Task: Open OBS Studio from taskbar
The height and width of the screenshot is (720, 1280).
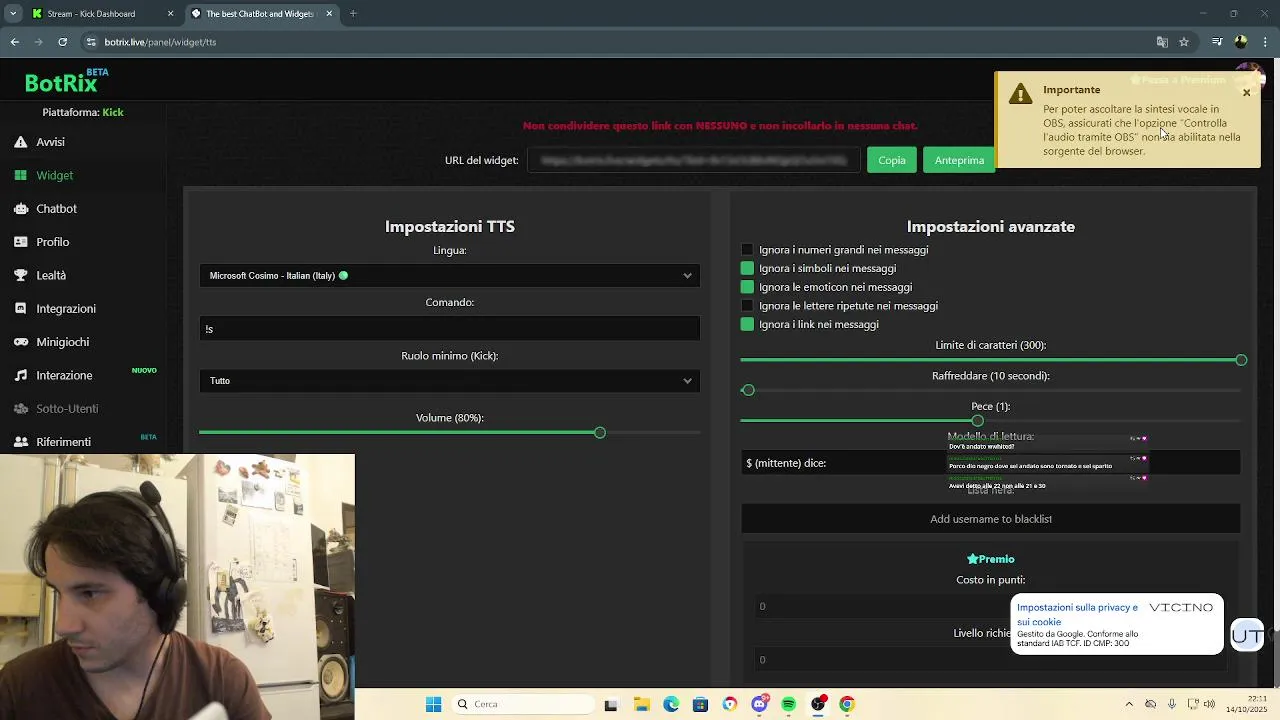Action: (818, 704)
